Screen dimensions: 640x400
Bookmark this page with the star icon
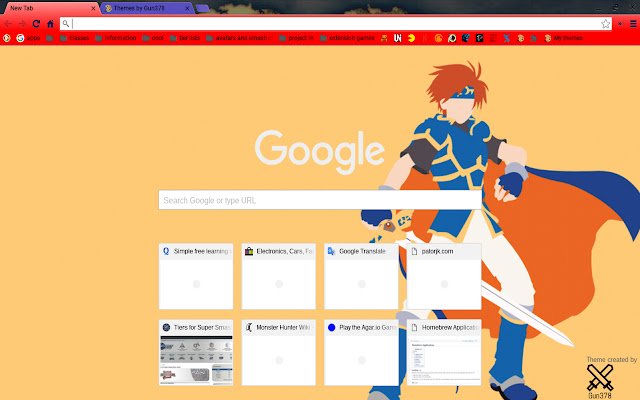[605, 24]
